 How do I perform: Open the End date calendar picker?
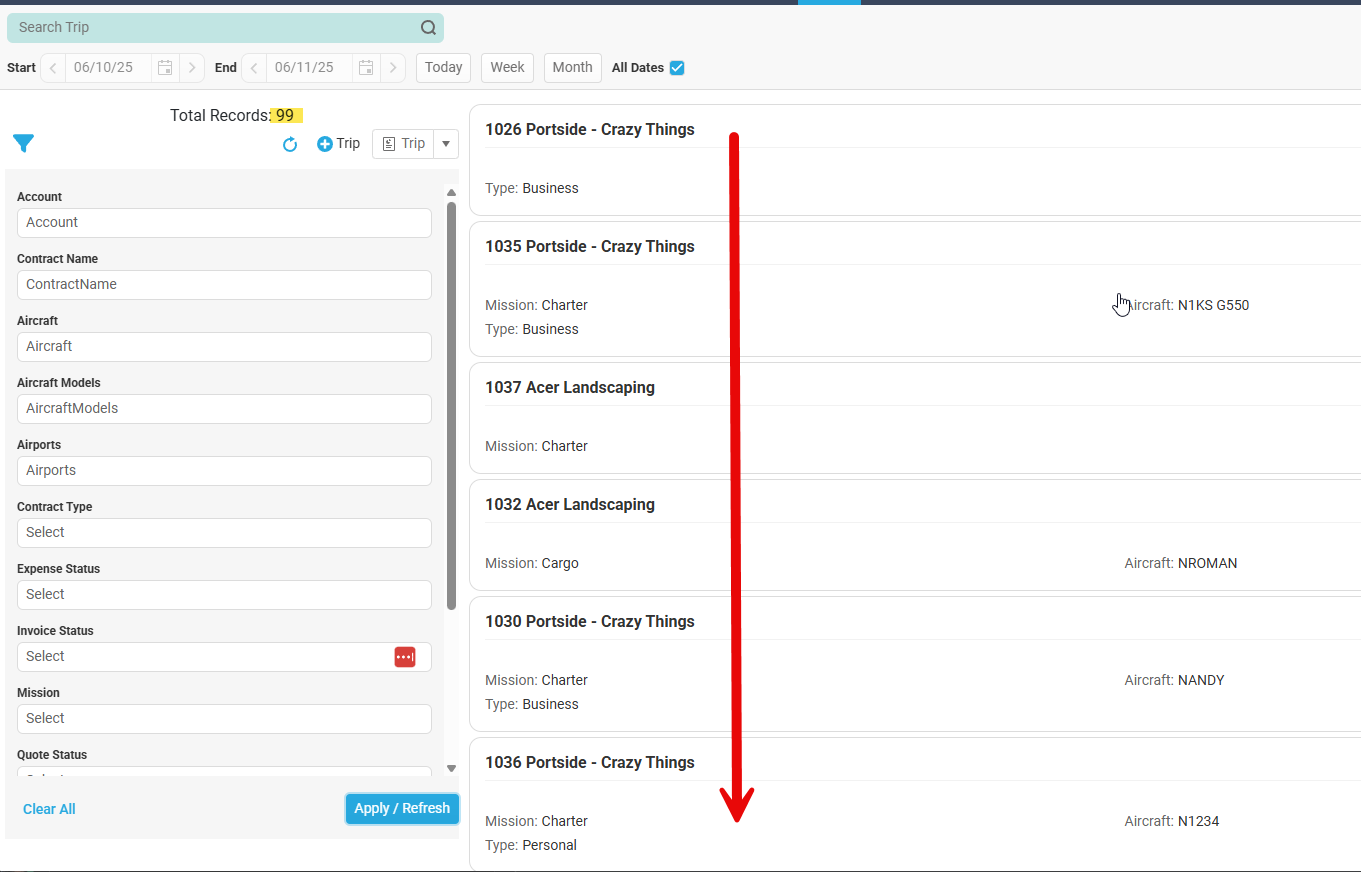click(x=366, y=68)
